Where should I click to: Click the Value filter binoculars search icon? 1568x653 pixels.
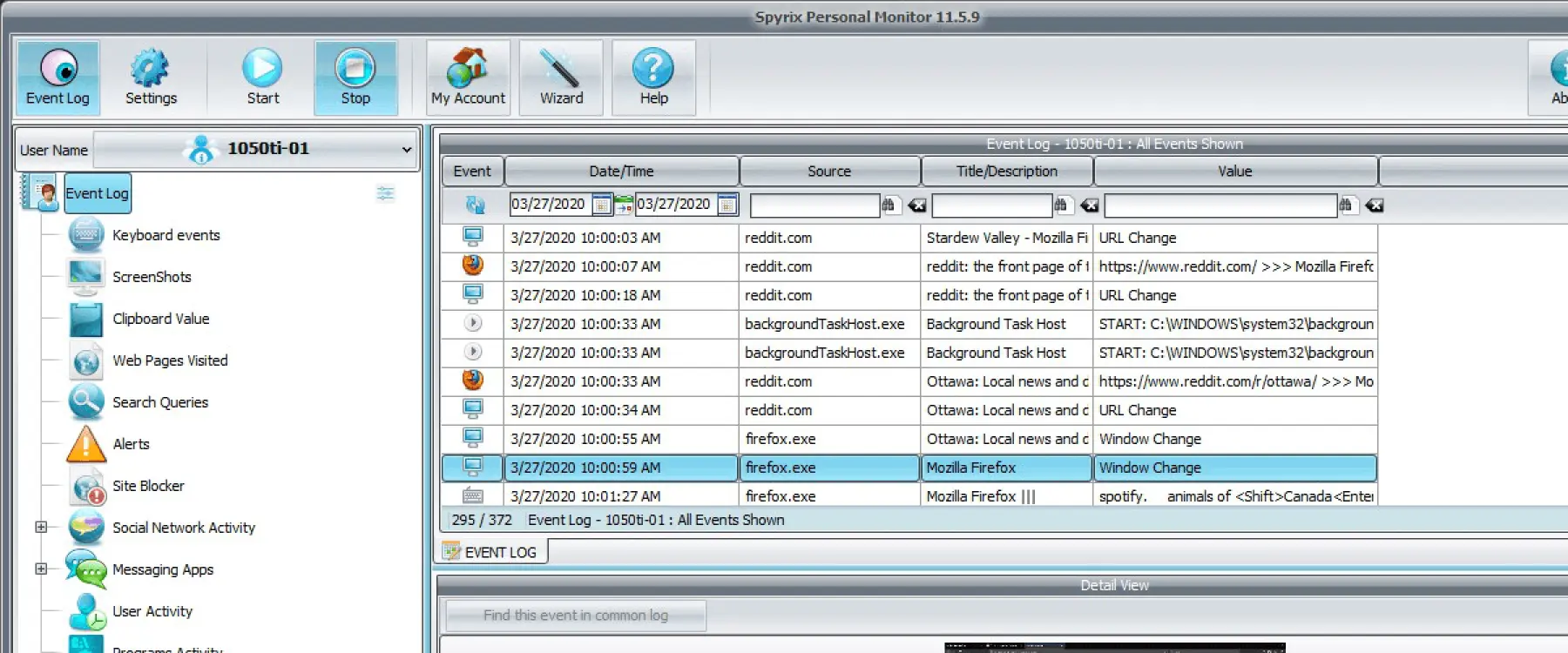1346,205
